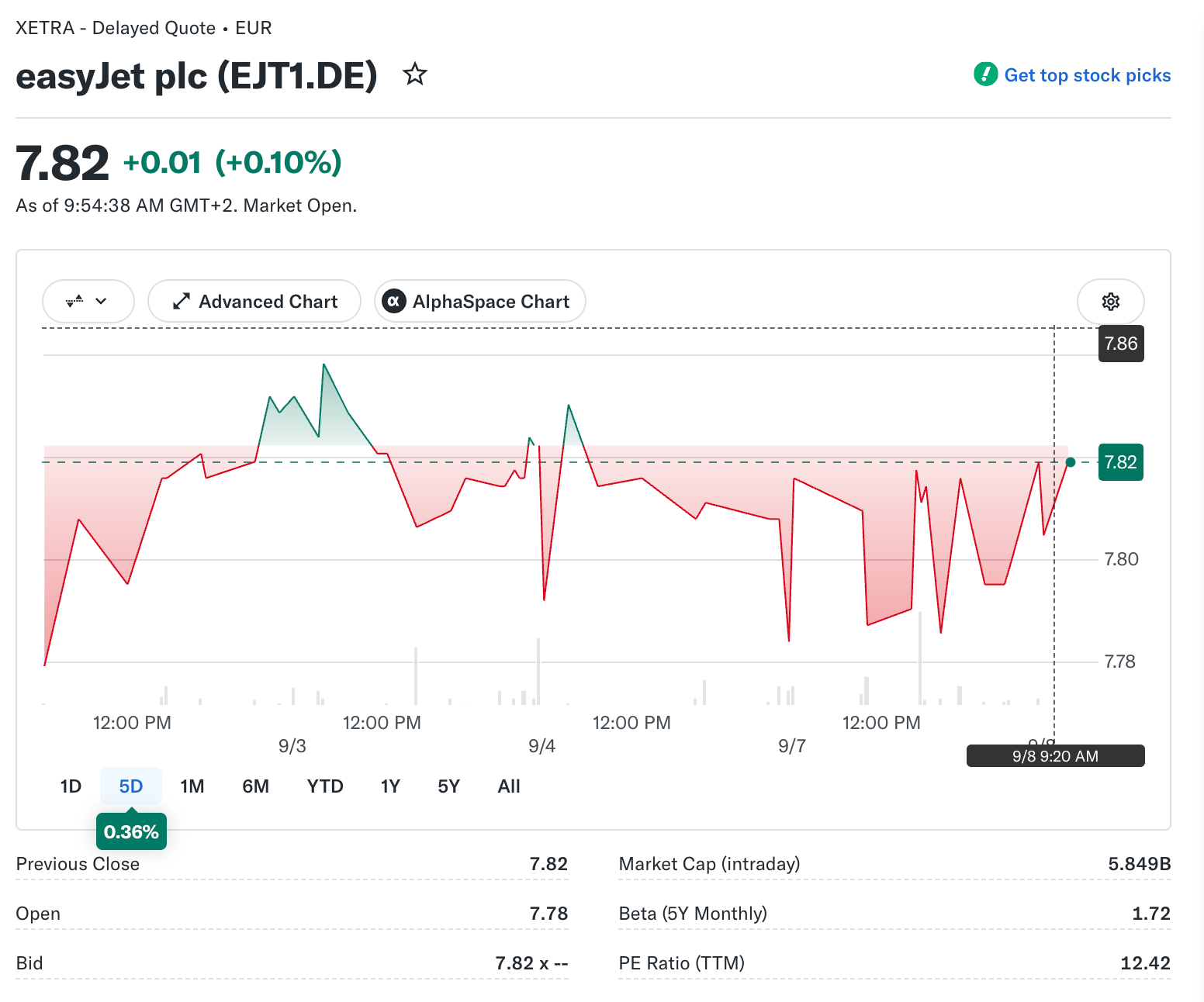Click the green stock picks badge icon

coord(985,74)
